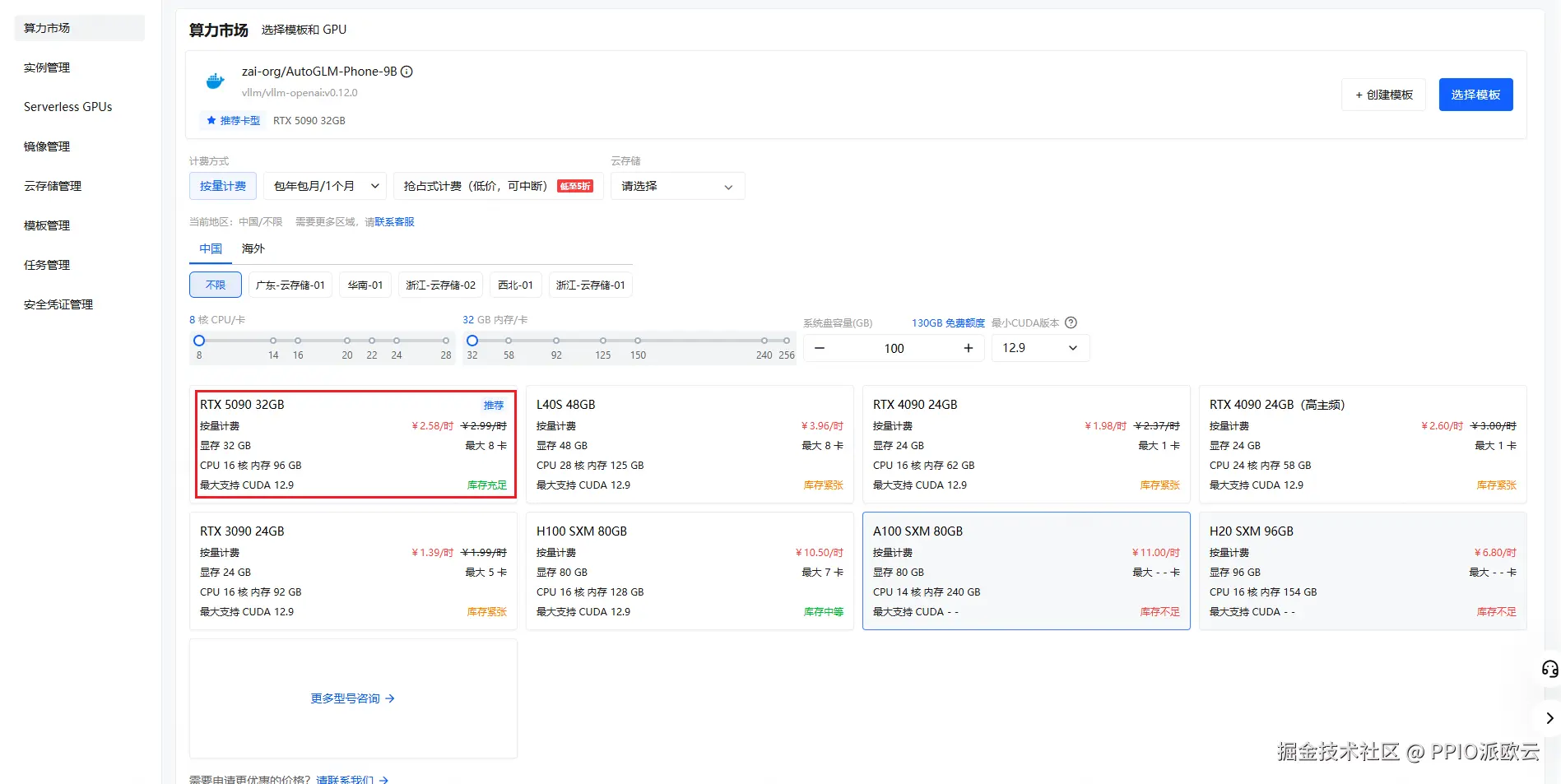Switch to the 中国 region tab
Viewport: 1561px width, 784px height.
(x=211, y=248)
